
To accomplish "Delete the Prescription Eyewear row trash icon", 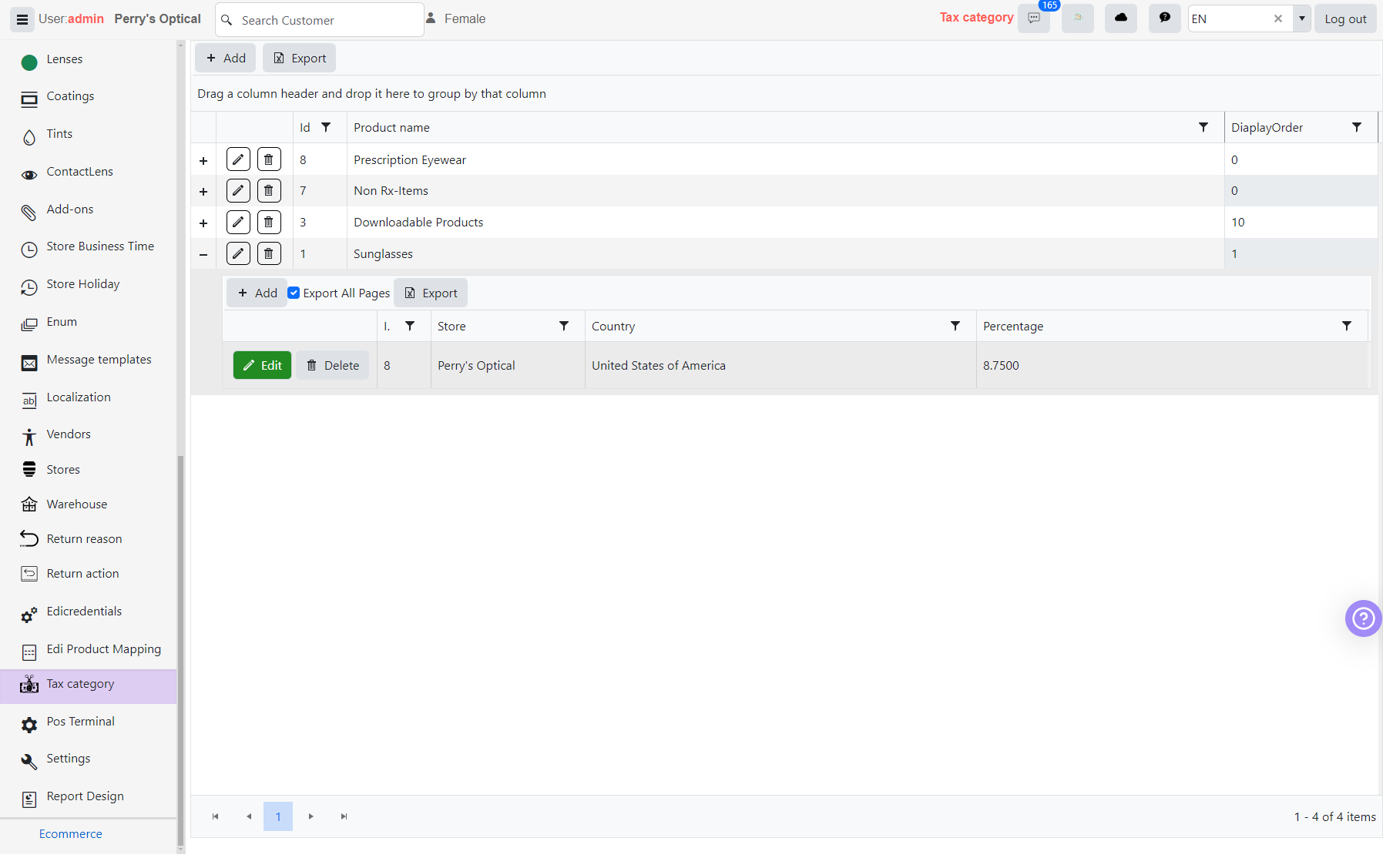I will pos(269,159).
